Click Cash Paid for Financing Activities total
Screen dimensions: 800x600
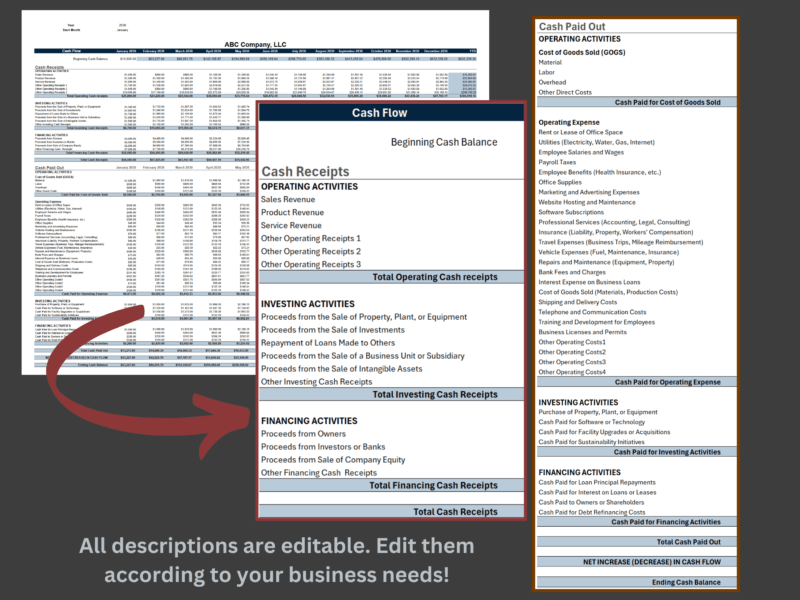click(637, 522)
